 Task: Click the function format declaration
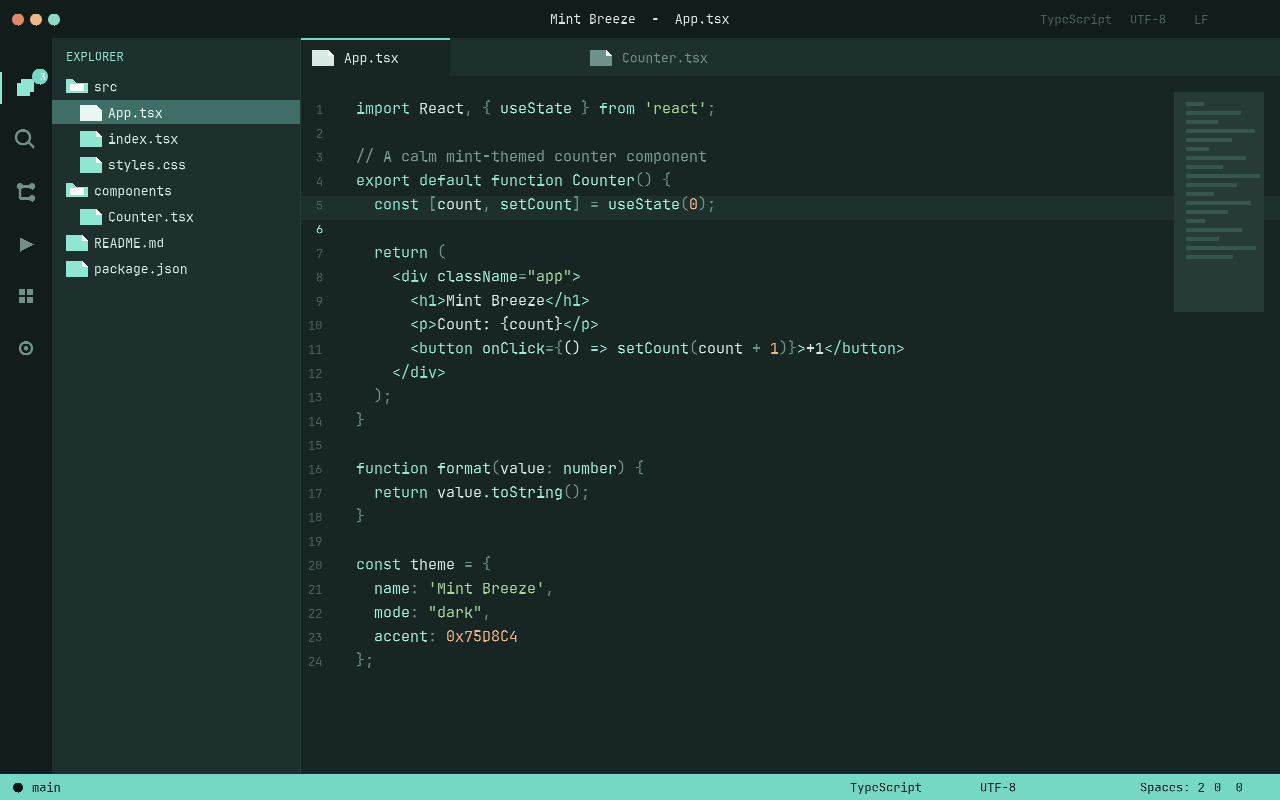pos(500,469)
